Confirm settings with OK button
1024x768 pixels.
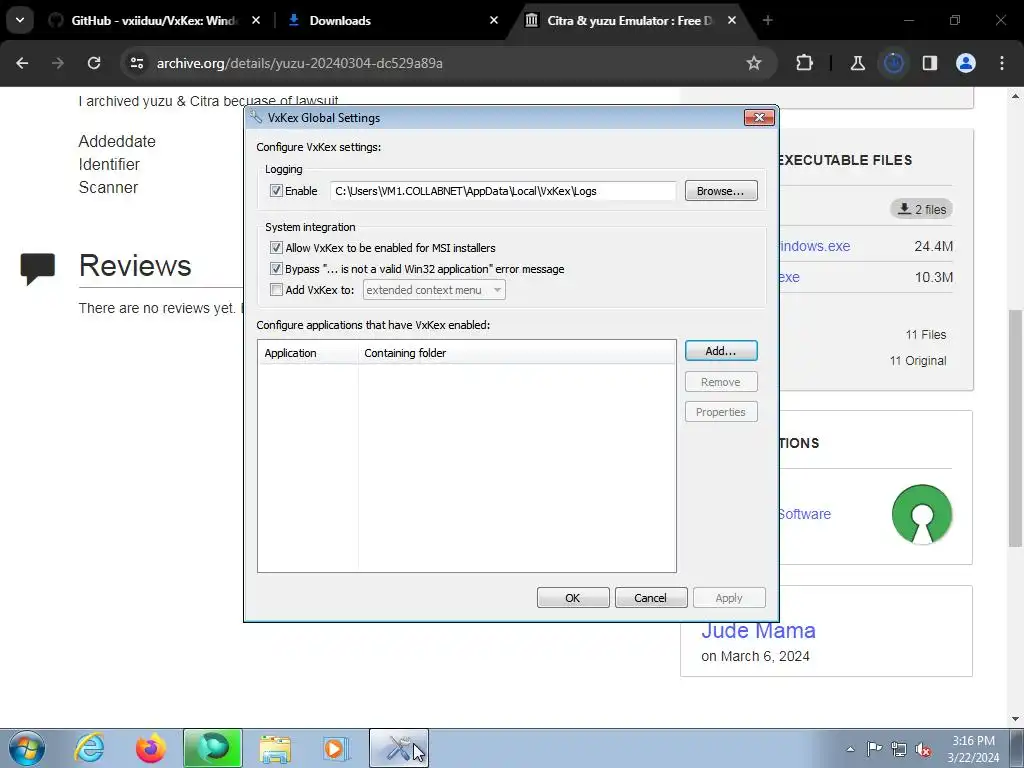[573, 598]
